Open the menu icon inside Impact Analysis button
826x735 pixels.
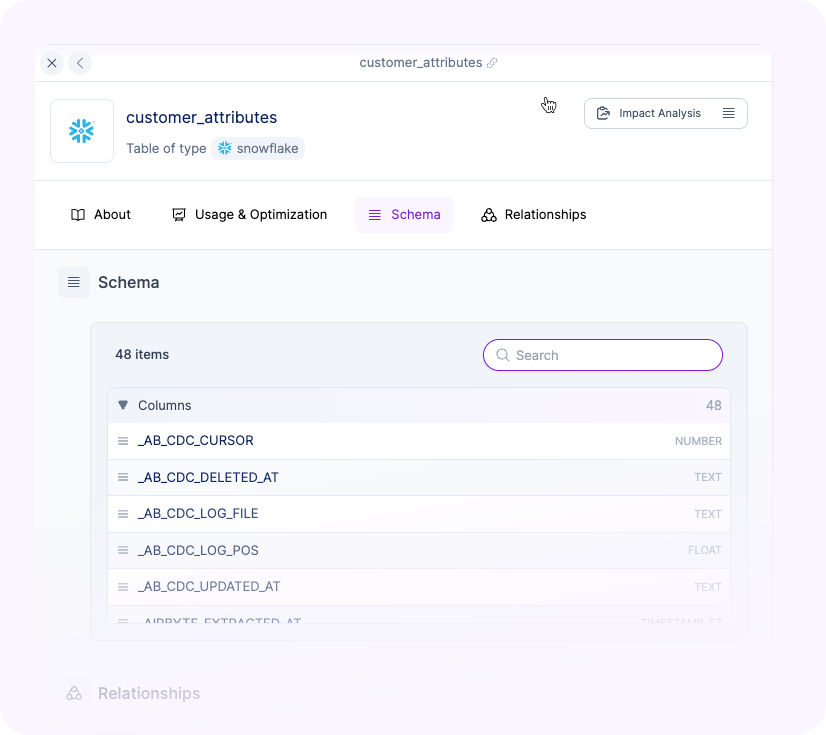729,113
